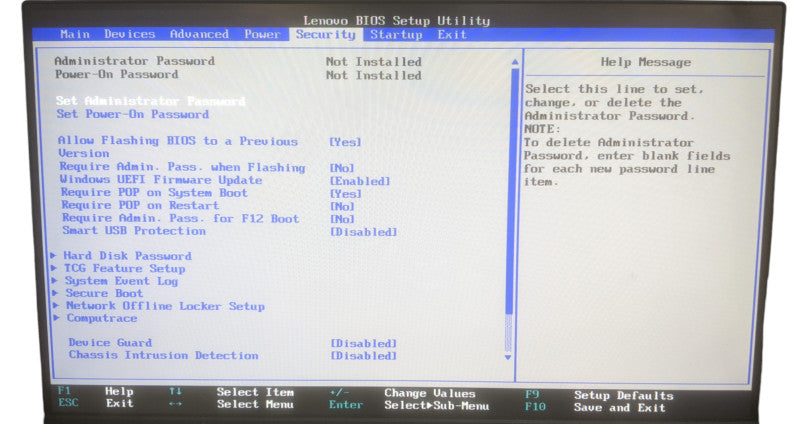Click the scrollbar up arrow
This screenshot has width=800, height=424.
(x=515, y=62)
